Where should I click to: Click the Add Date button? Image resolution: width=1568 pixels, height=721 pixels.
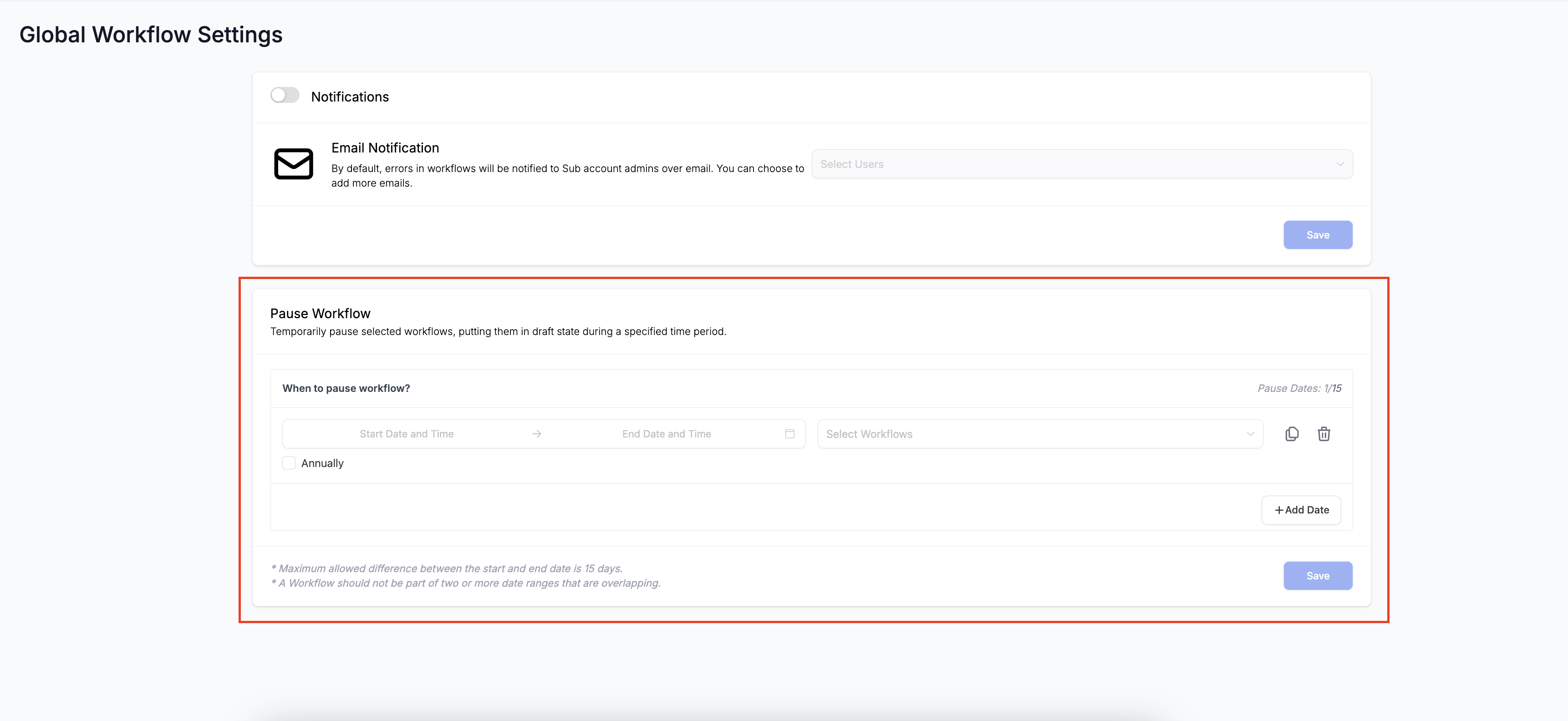coord(1301,510)
